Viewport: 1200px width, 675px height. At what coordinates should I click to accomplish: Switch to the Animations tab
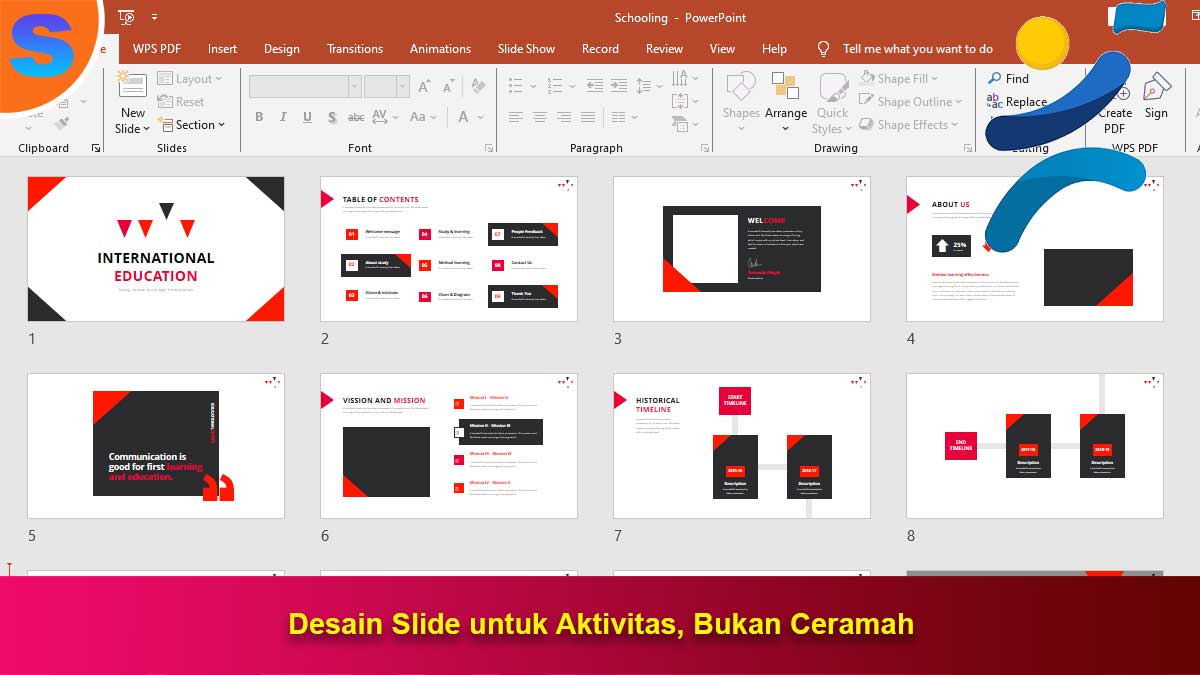[440, 48]
